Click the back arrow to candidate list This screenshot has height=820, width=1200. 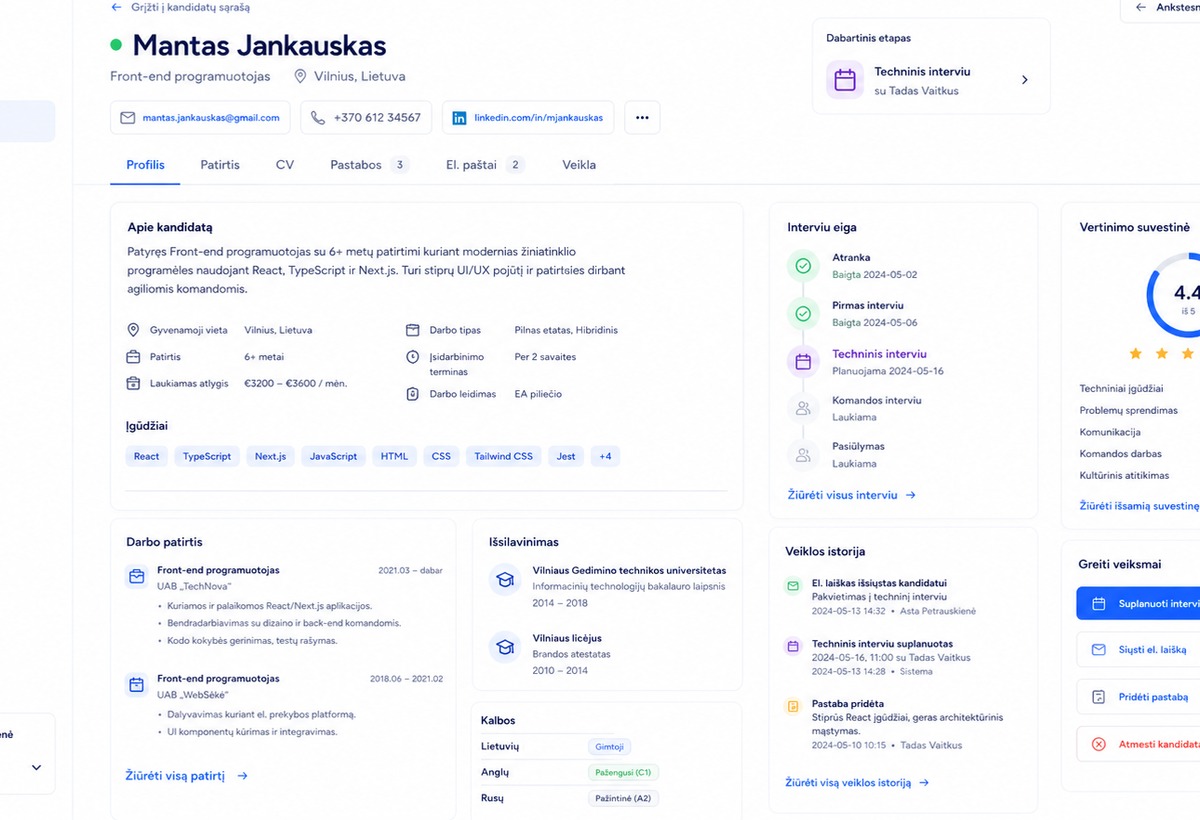point(116,7)
